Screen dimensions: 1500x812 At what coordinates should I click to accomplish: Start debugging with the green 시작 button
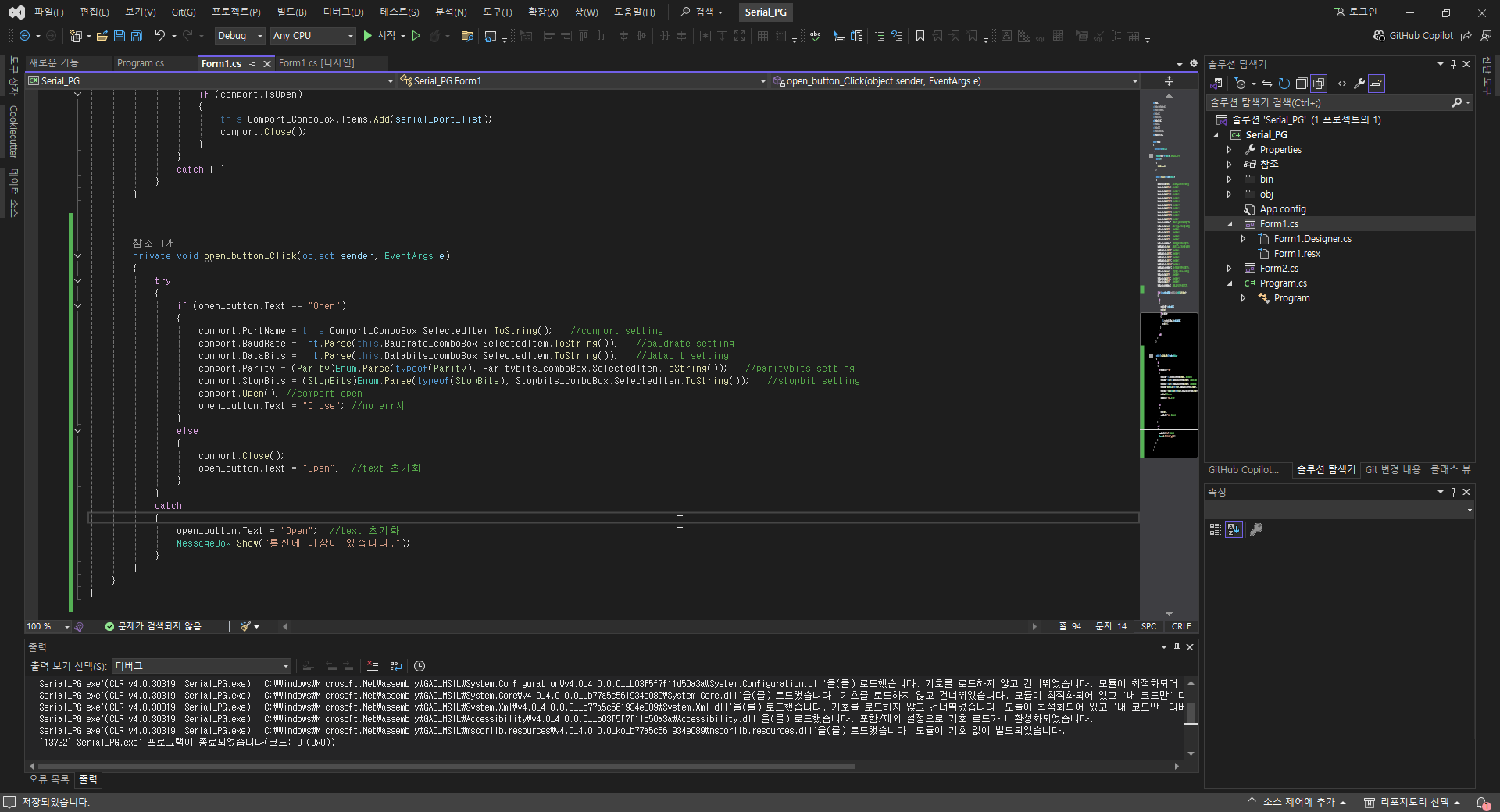[380, 36]
